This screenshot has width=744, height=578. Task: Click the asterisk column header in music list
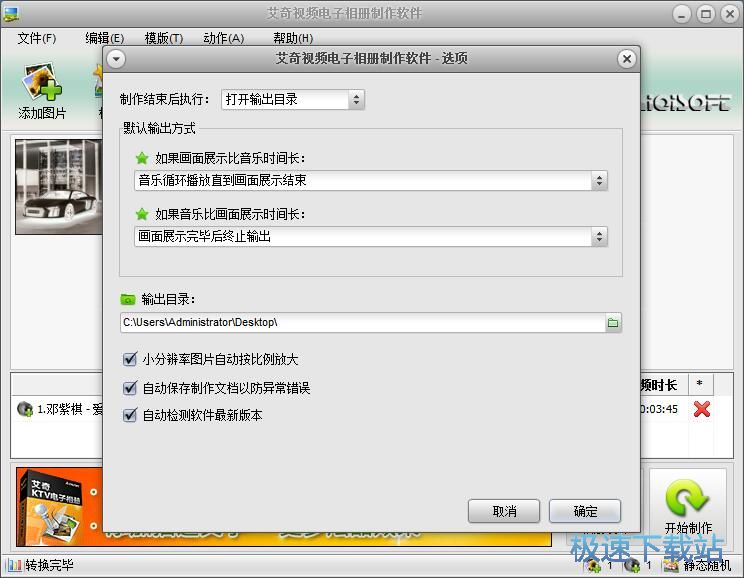pos(699,384)
